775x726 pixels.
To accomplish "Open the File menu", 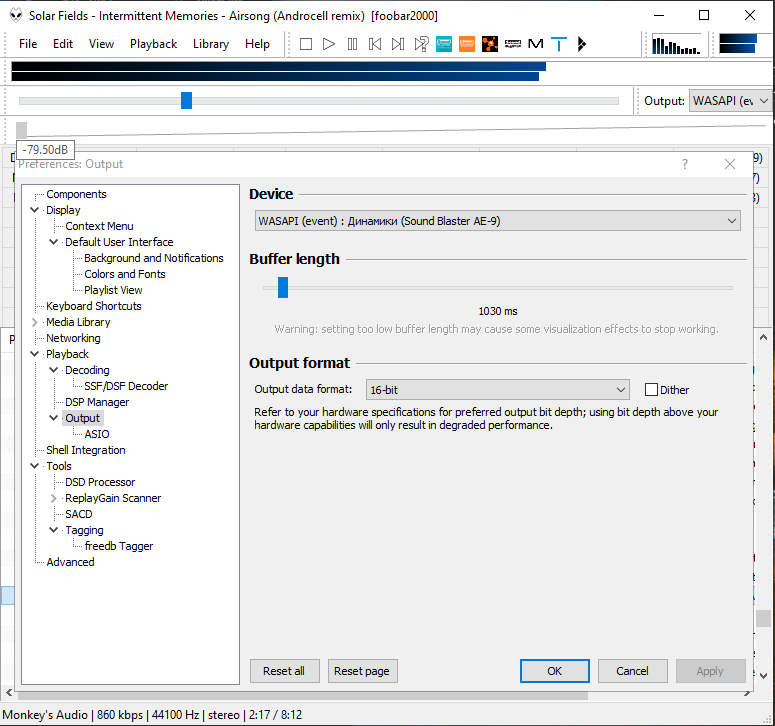I will (x=28, y=44).
